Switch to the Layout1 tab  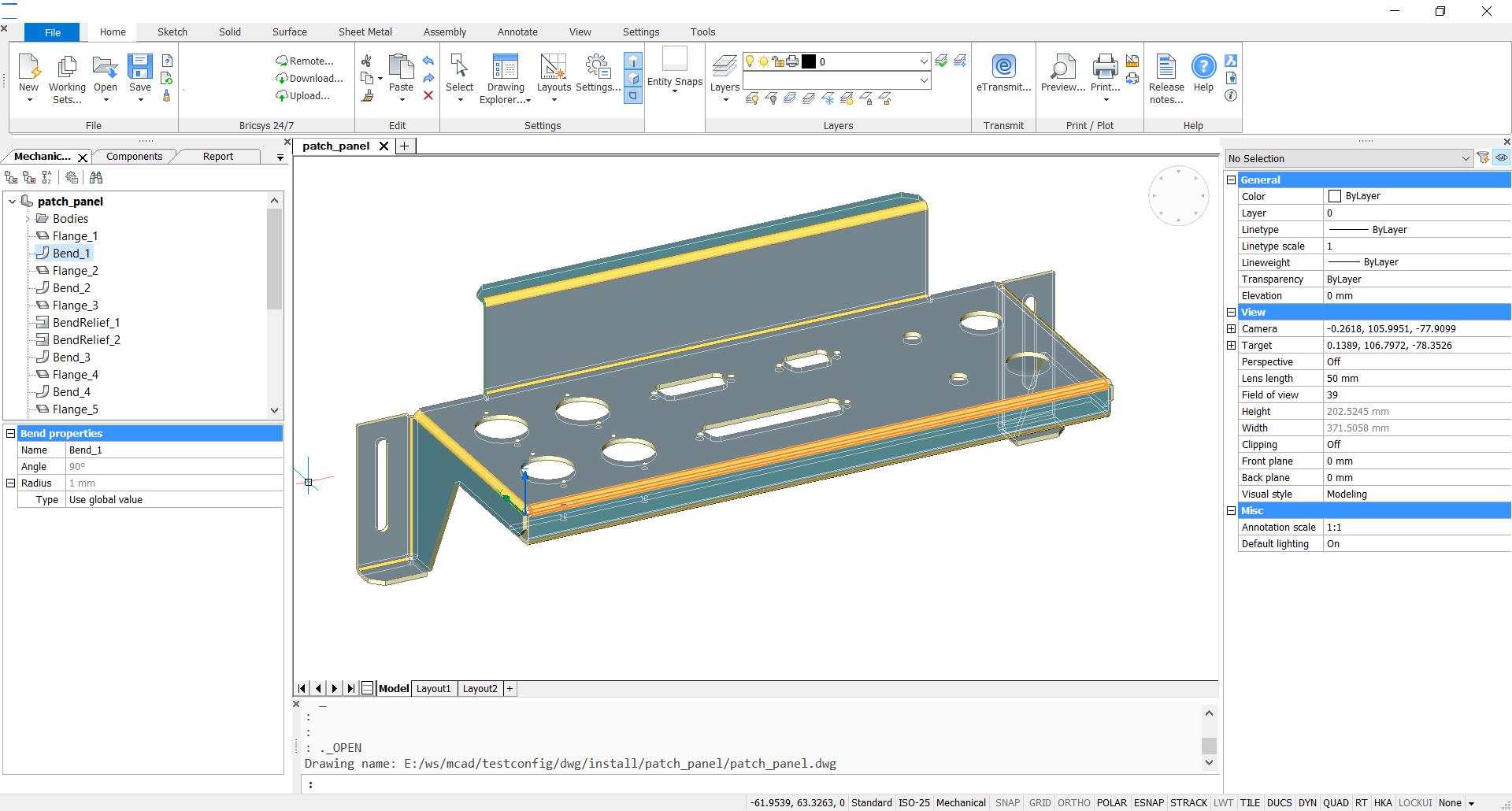433,689
